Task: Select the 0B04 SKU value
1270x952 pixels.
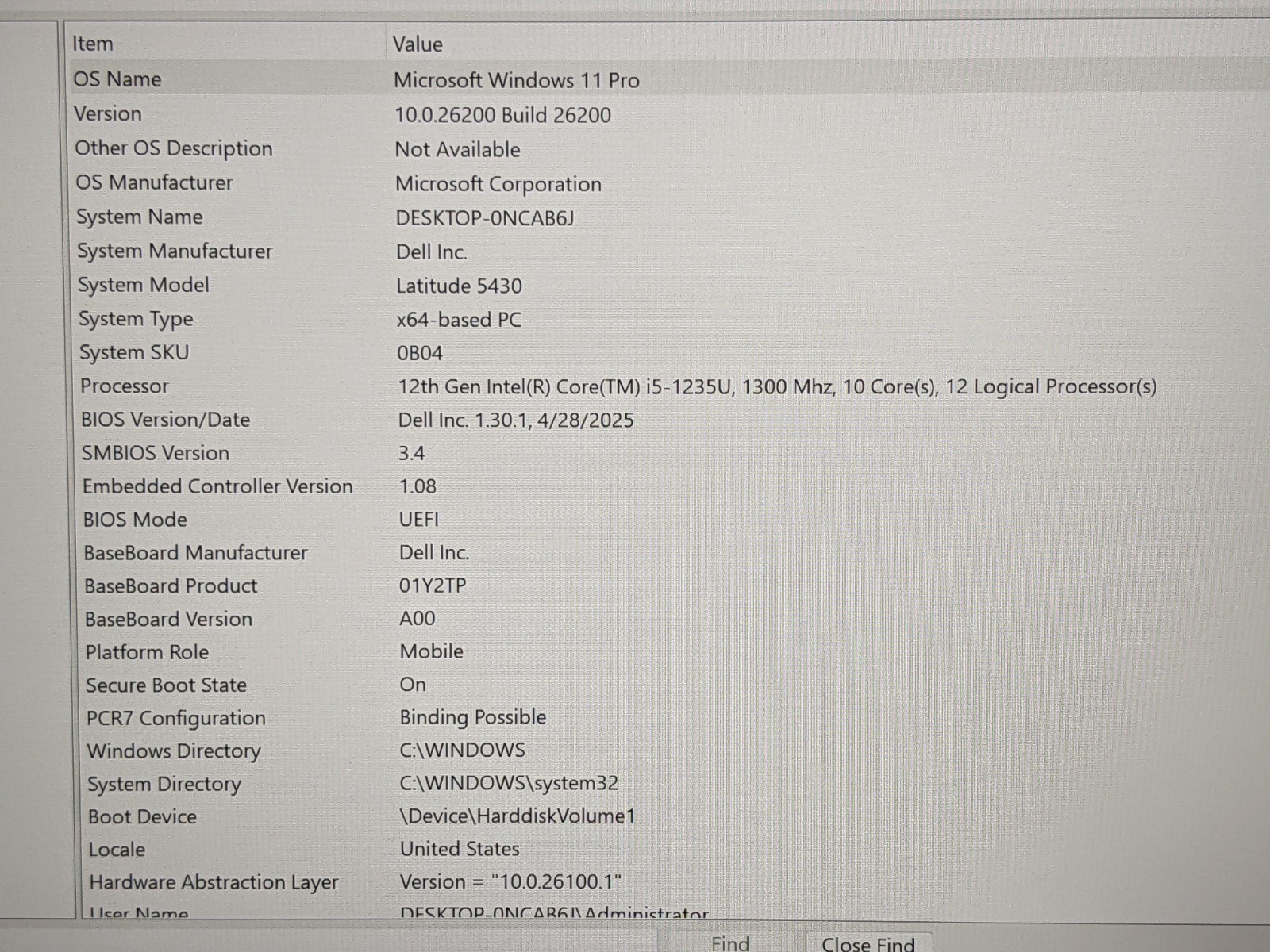Action: coord(420,353)
